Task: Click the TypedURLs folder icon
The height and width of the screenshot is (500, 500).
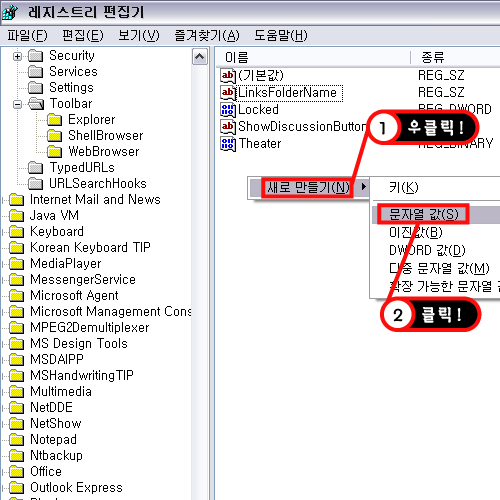Action: [36, 168]
